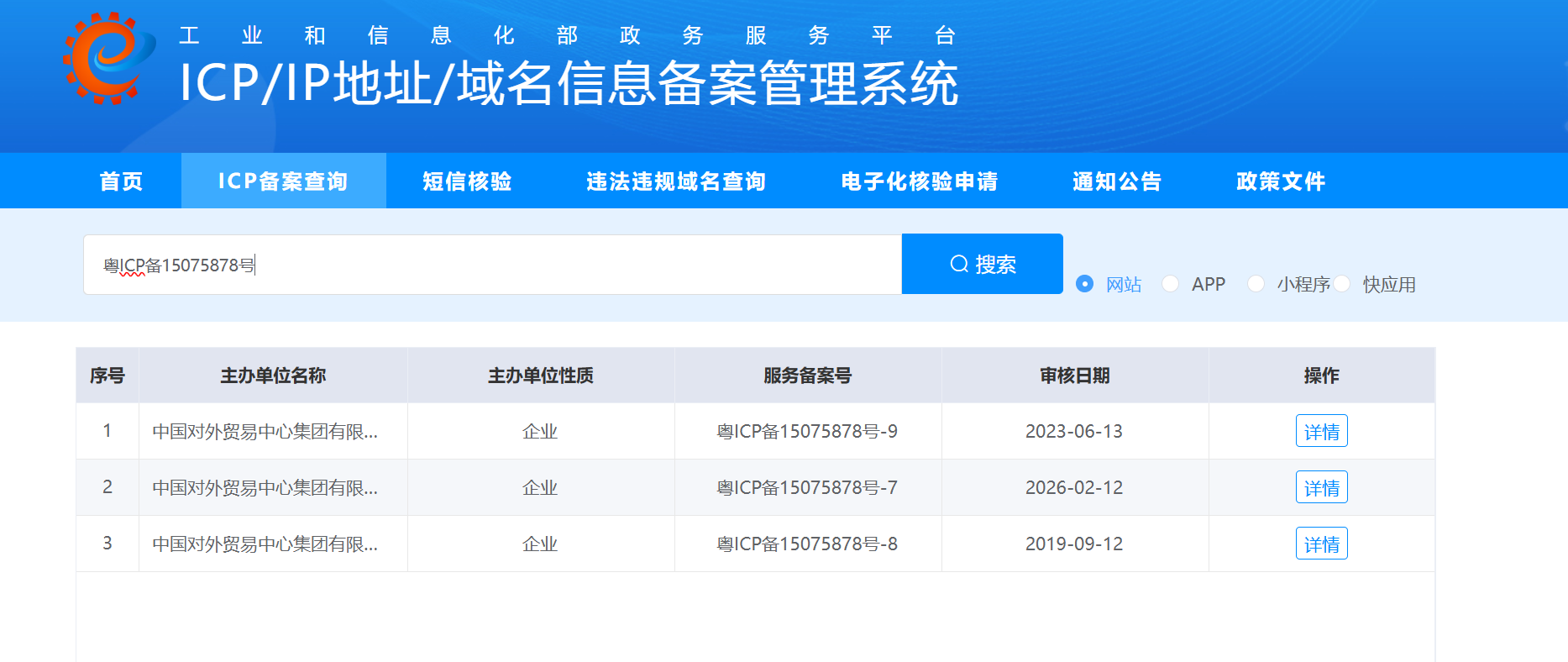
Task: Click the 搜索 search button
Action: click(x=983, y=264)
